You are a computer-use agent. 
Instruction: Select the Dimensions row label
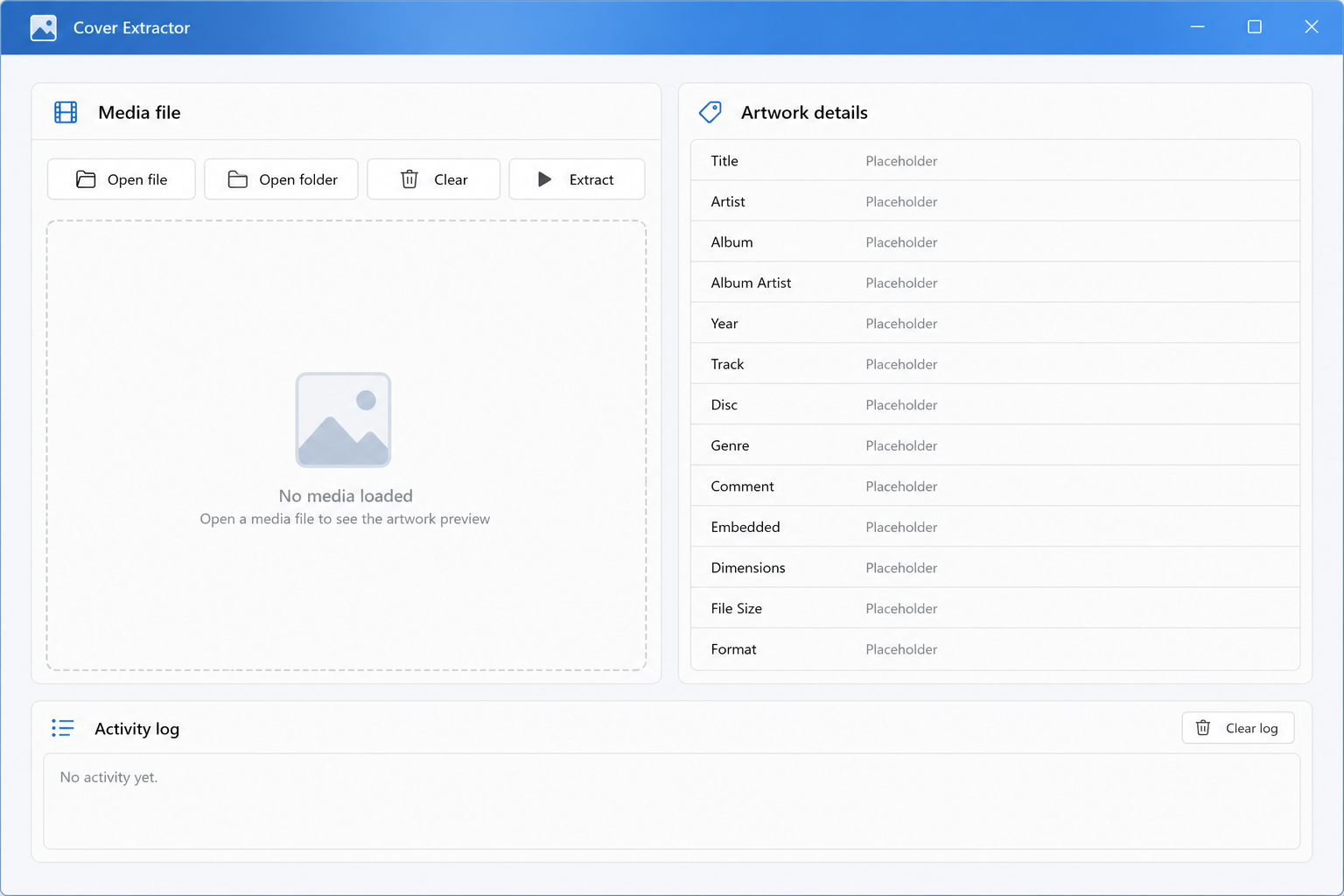point(748,568)
